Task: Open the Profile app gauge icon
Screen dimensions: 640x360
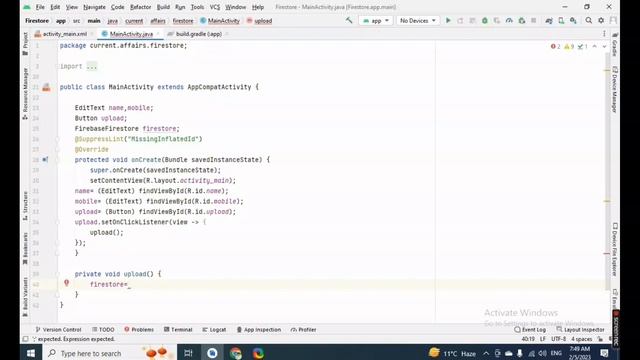Action: [x=509, y=20]
